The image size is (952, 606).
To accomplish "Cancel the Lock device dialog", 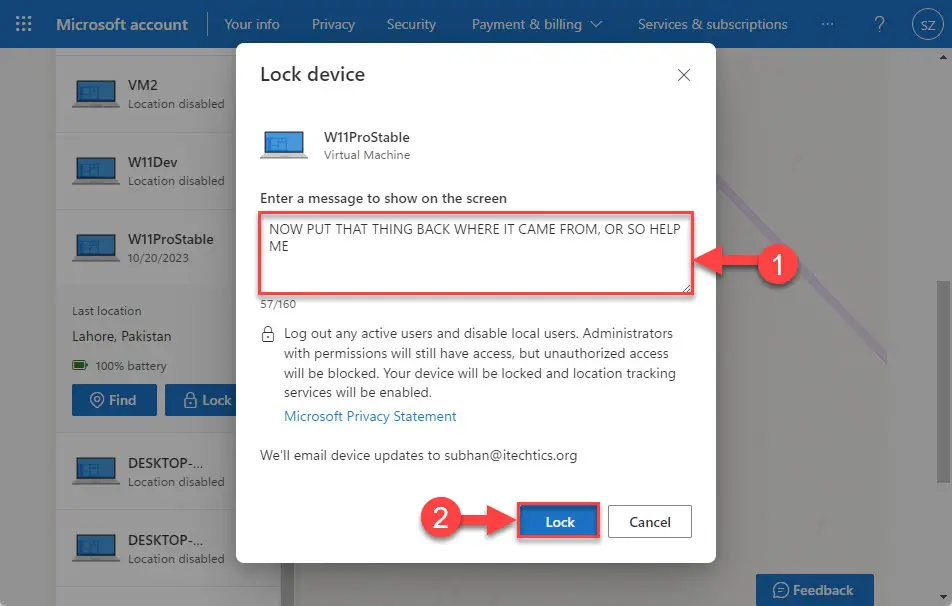I will [650, 522].
